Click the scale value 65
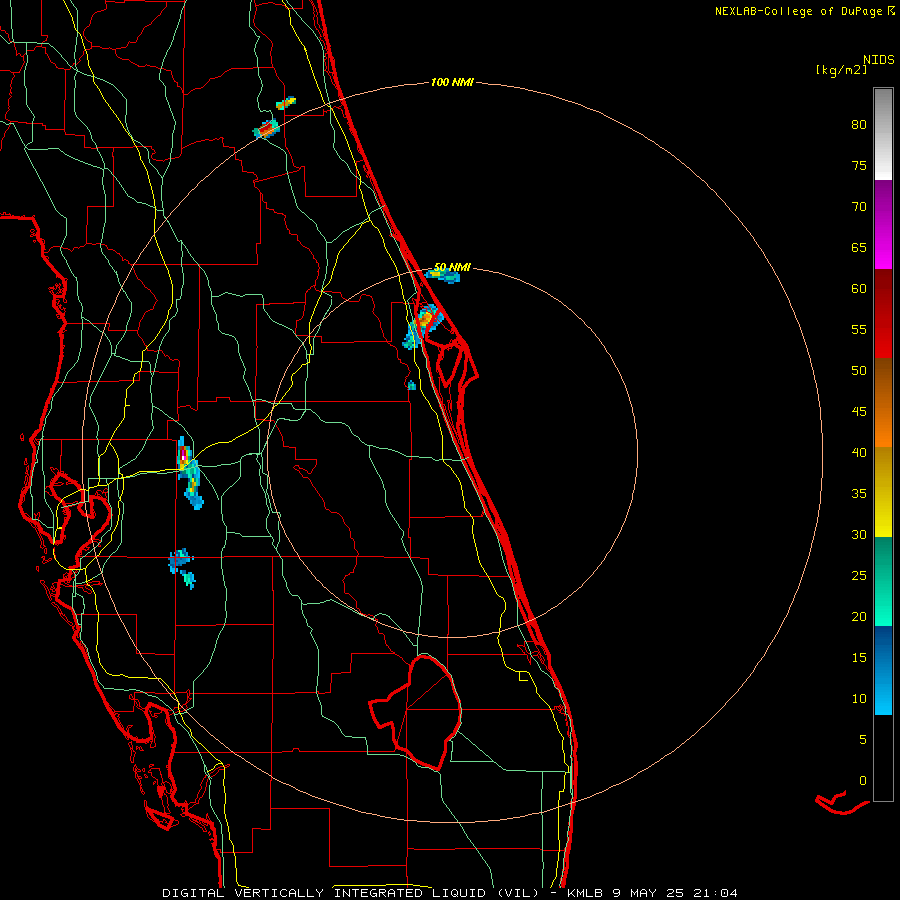This screenshot has width=900, height=900. point(859,247)
